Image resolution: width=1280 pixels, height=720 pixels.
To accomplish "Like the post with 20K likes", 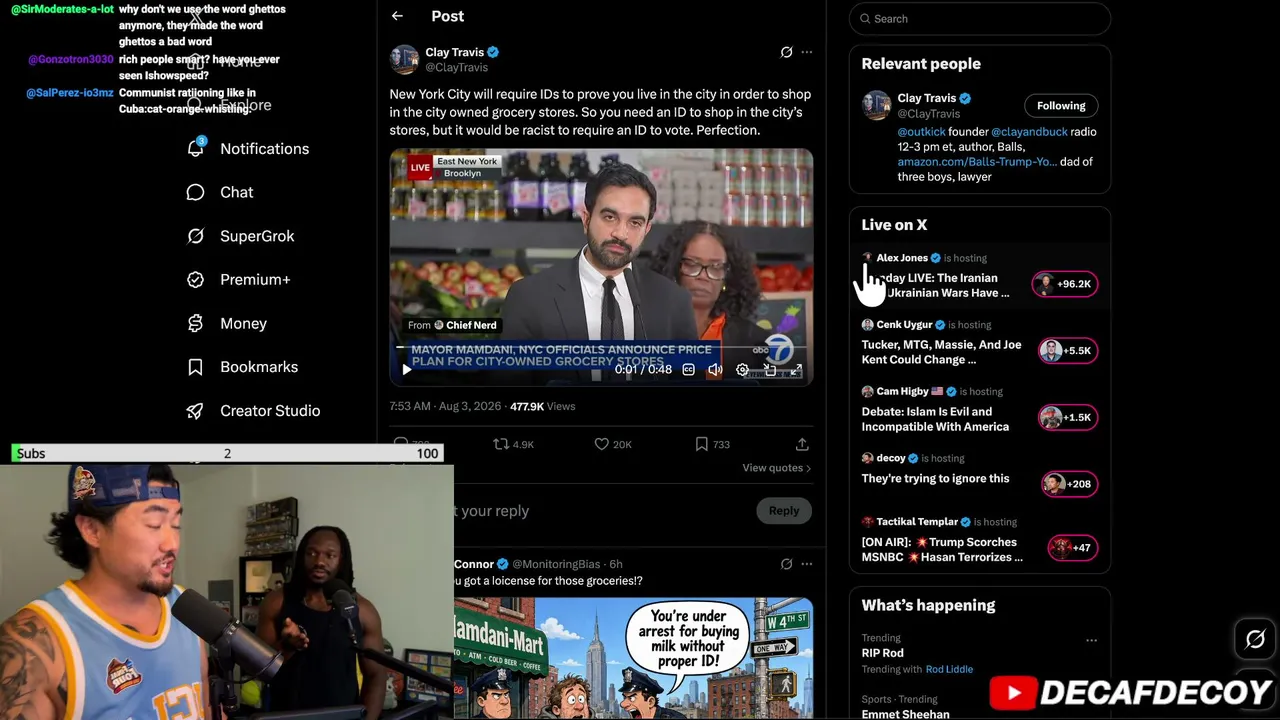I will pos(613,444).
